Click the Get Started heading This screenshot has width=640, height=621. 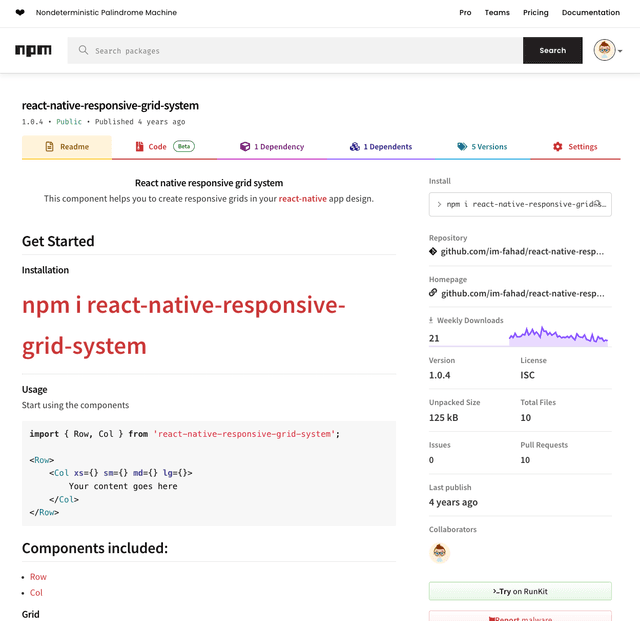[58, 241]
